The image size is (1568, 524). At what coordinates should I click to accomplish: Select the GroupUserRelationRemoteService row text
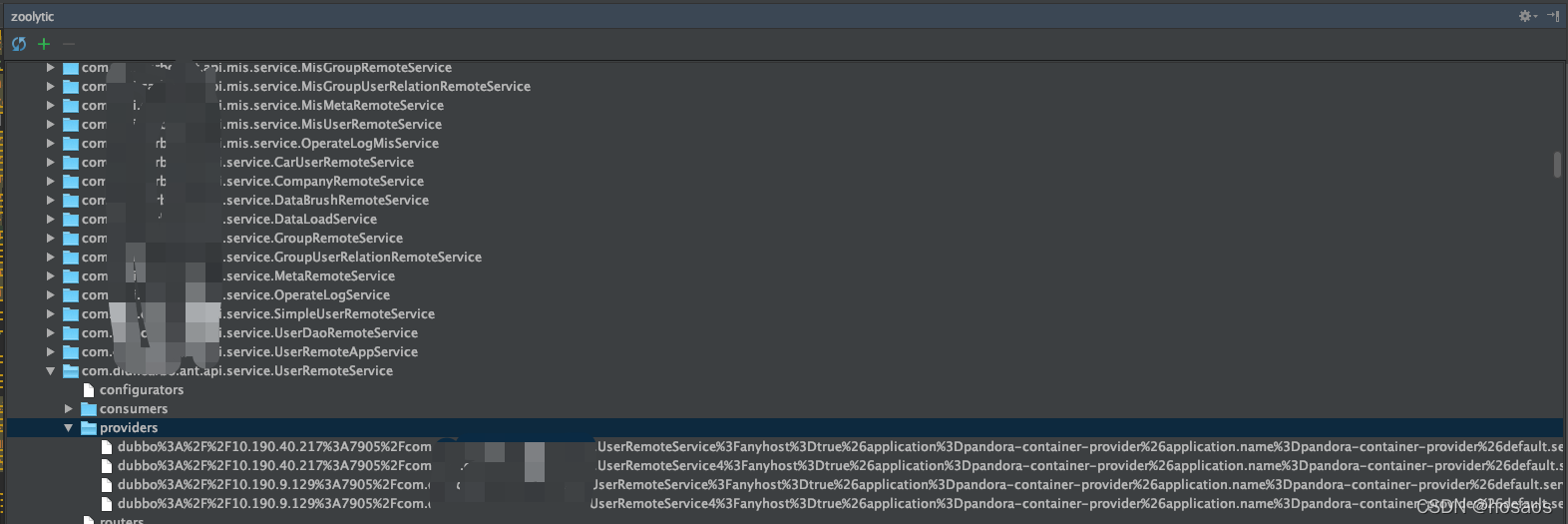tap(281, 258)
